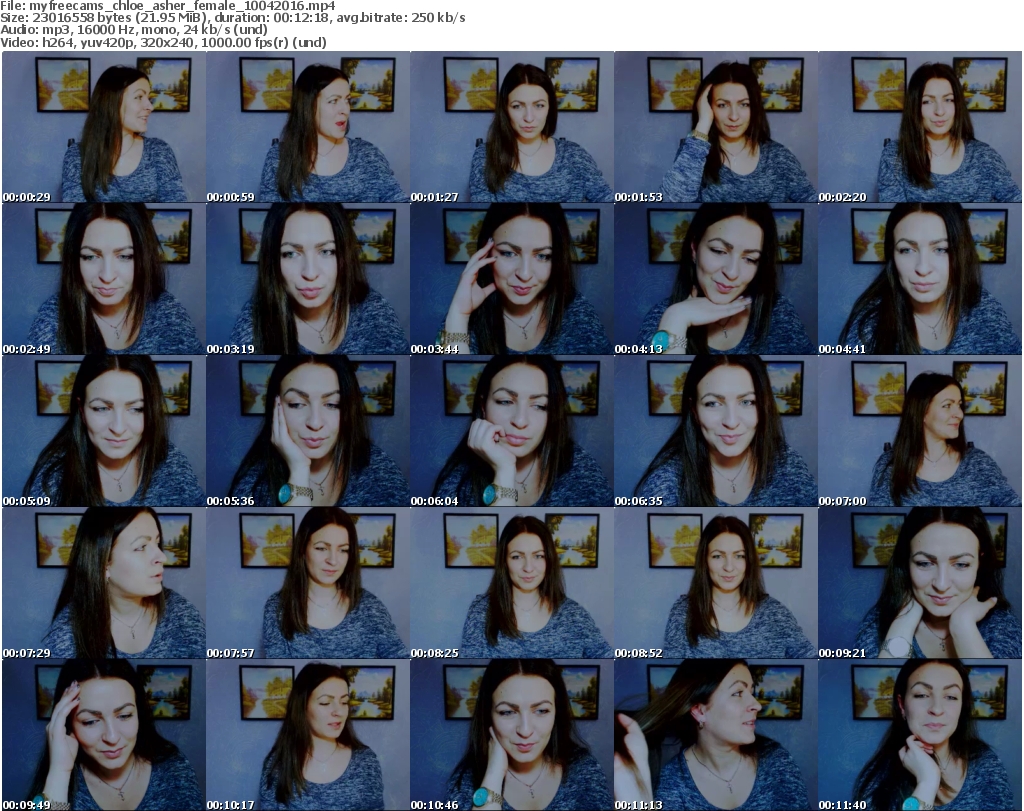Click the File name line in header
Screen dimensions: 1024x811
click(168, 6)
